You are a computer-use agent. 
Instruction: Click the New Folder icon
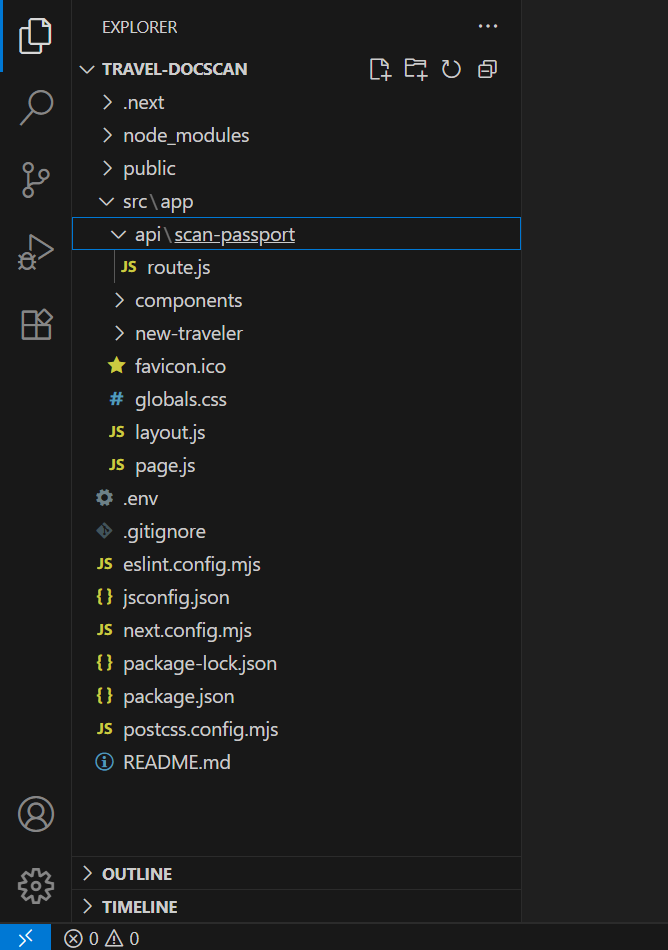416,69
